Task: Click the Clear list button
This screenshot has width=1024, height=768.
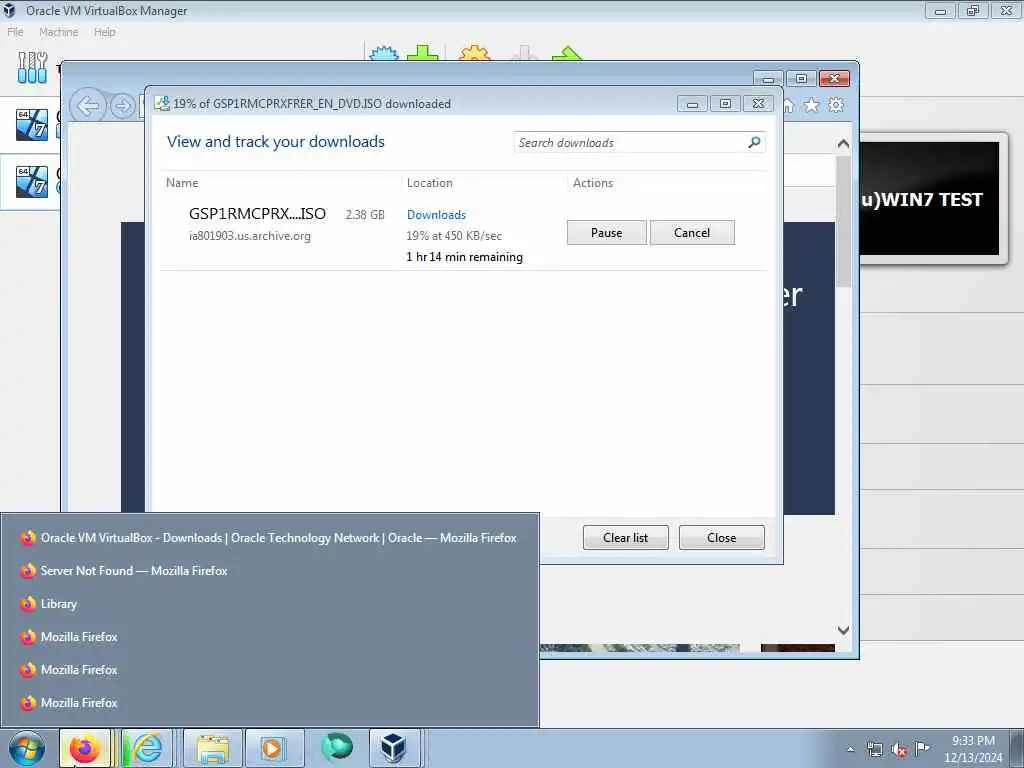Action: [x=625, y=537]
